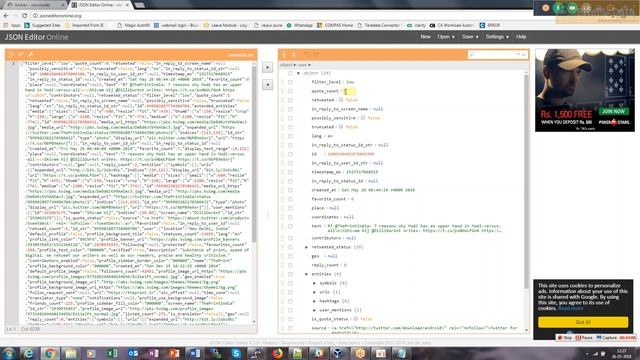Open action menu for filter_level row
The image size is (640, 360).
pos(290,82)
